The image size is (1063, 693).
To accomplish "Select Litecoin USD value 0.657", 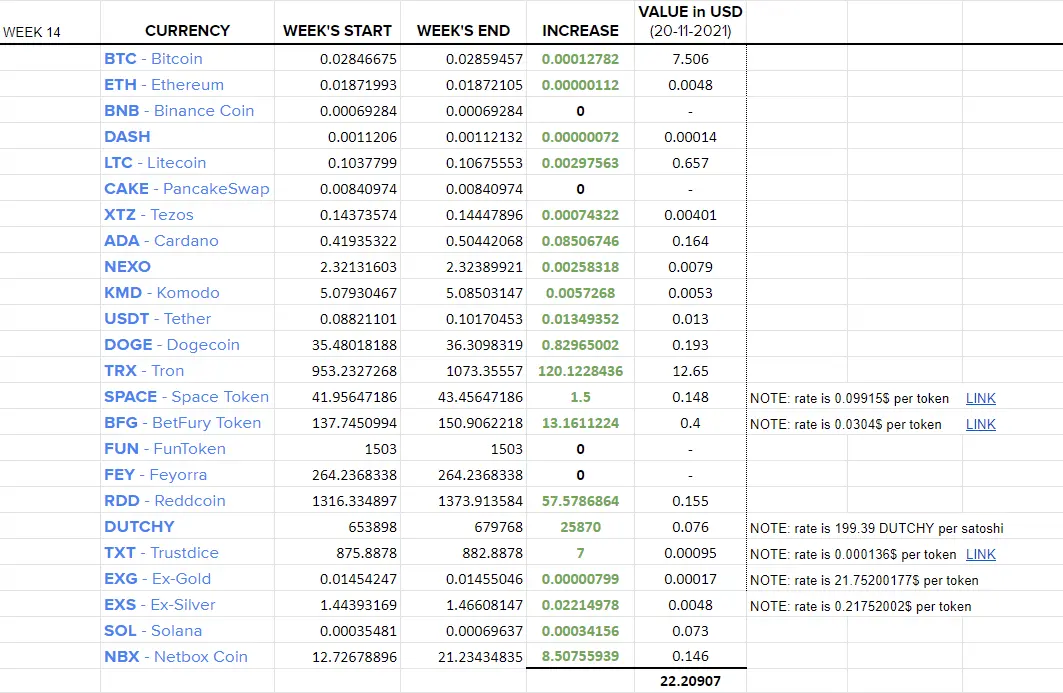I will [x=690, y=163].
